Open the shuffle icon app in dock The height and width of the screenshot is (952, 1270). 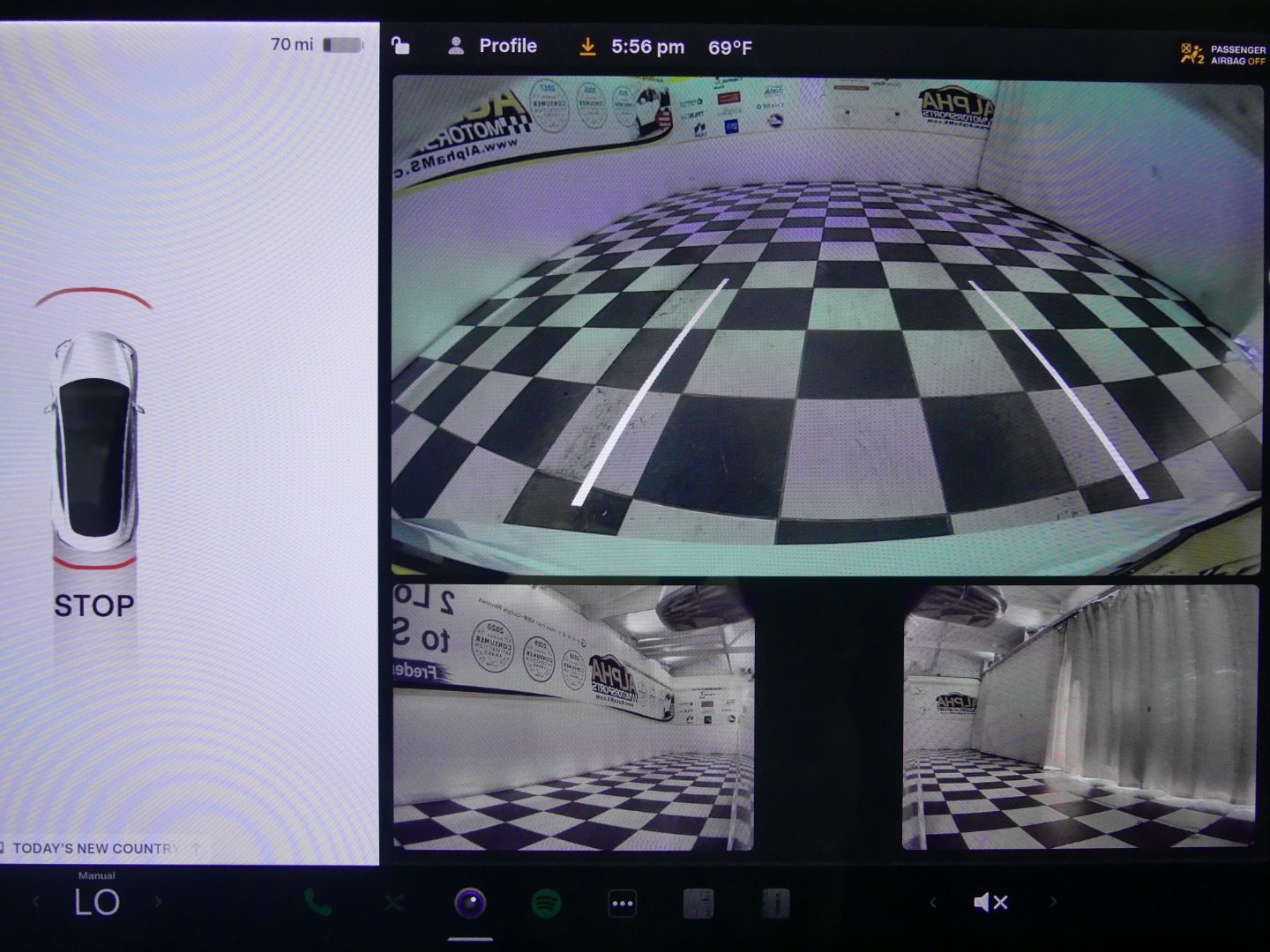(393, 903)
